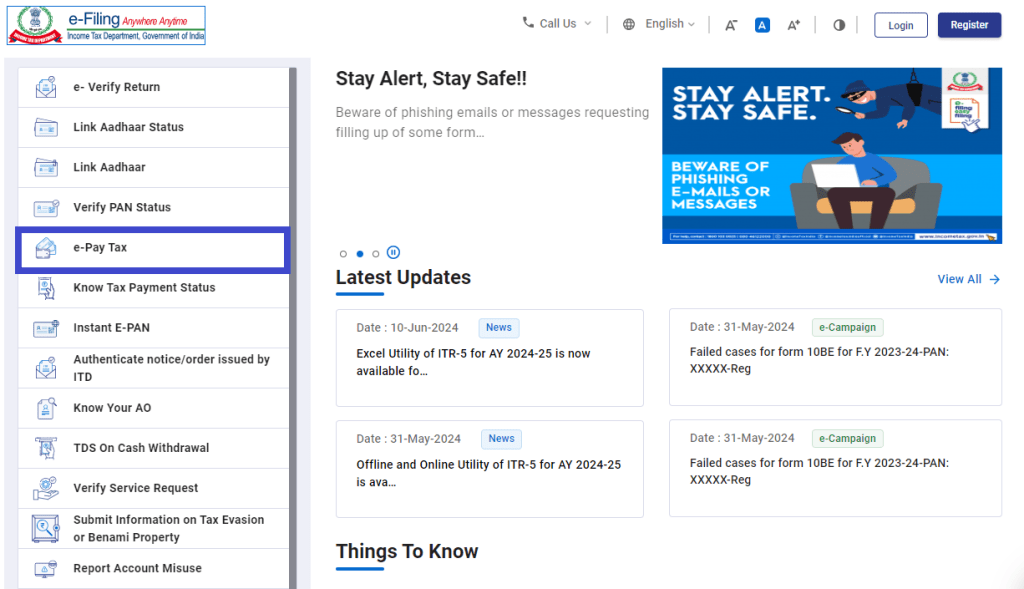This screenshot has height=589, width=1024.
Task: Click the e-Verify Return envelope icon
Action: coord(46,87)
